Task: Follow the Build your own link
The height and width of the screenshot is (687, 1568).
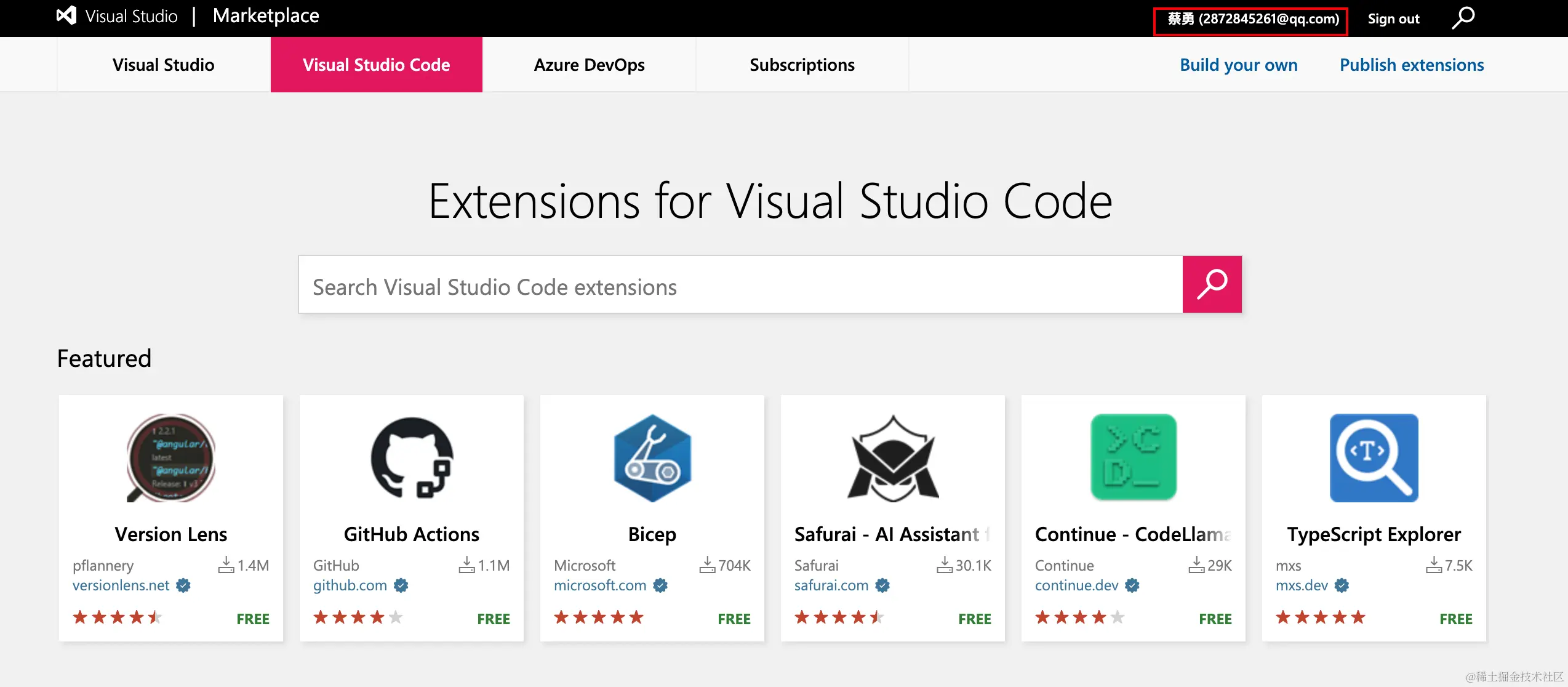Action: point(1239,65)
